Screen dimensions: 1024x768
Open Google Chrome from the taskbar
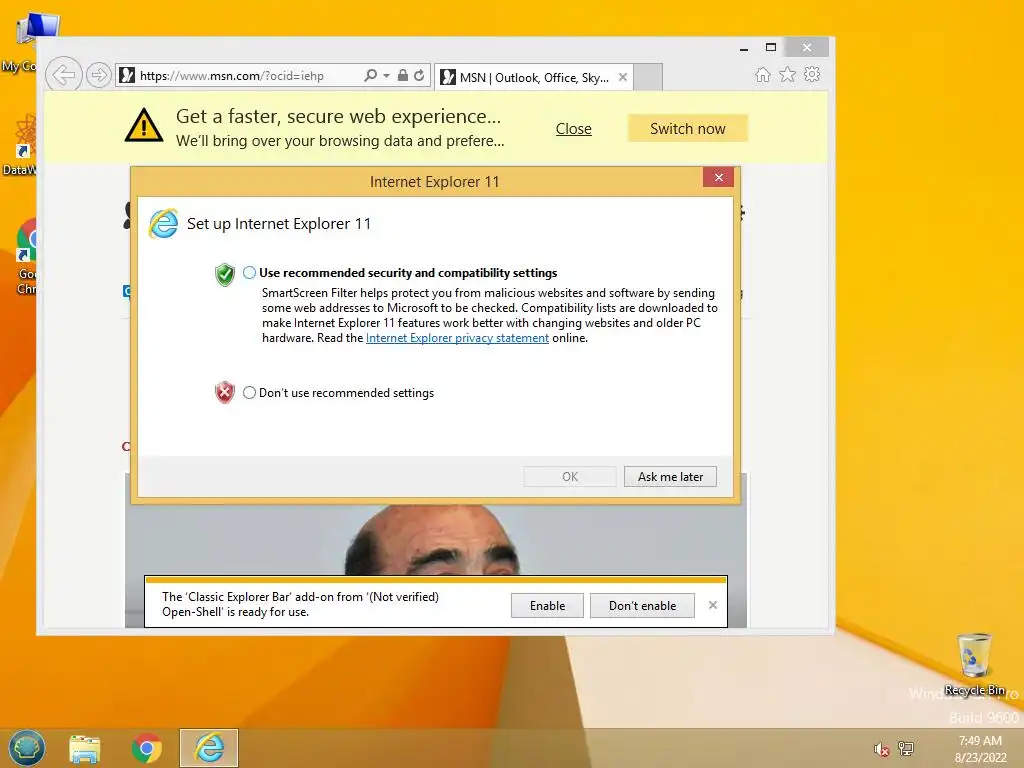[x=146, y=748]
